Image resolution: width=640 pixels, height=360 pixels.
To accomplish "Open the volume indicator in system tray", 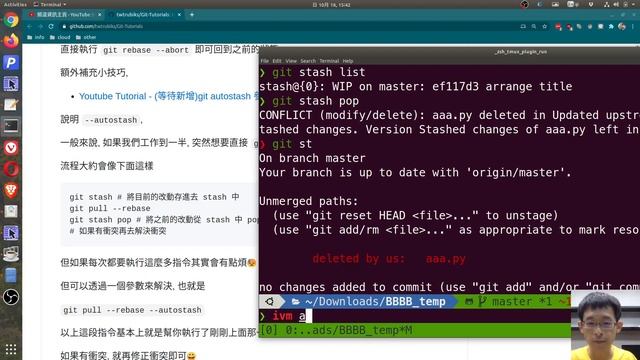I will (616, 4).
